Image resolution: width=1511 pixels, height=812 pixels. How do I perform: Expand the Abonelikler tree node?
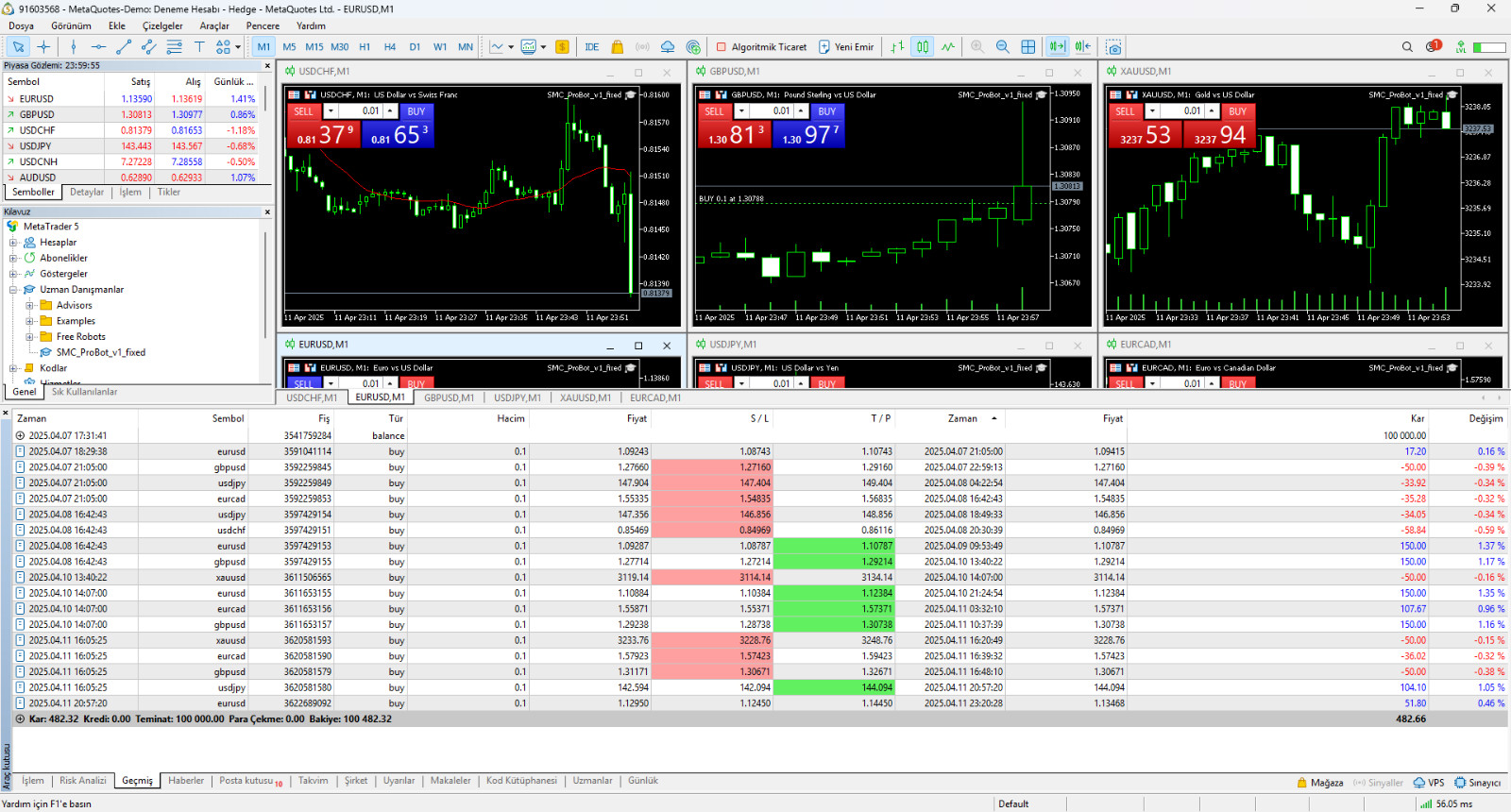[13, 258]
